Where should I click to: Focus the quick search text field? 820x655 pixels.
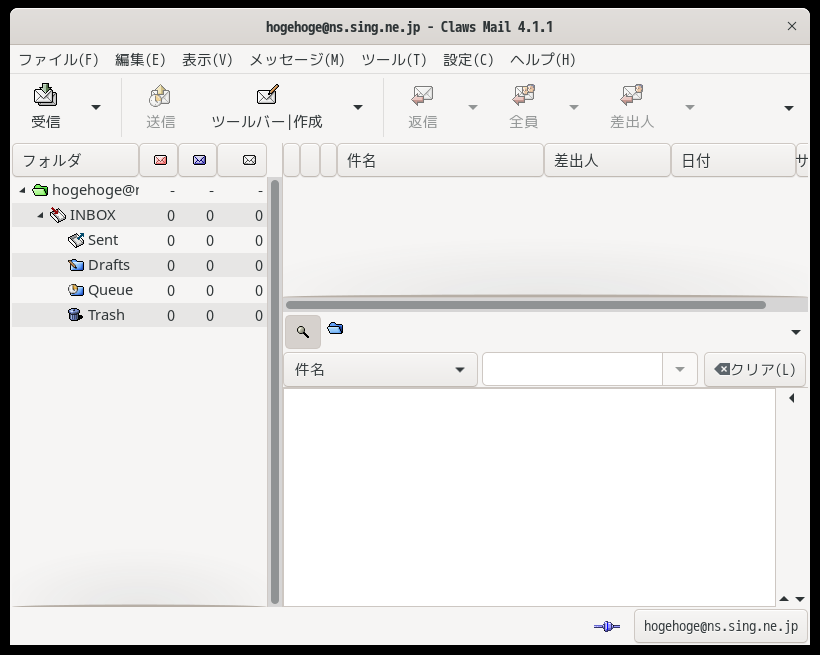[573, 370]
